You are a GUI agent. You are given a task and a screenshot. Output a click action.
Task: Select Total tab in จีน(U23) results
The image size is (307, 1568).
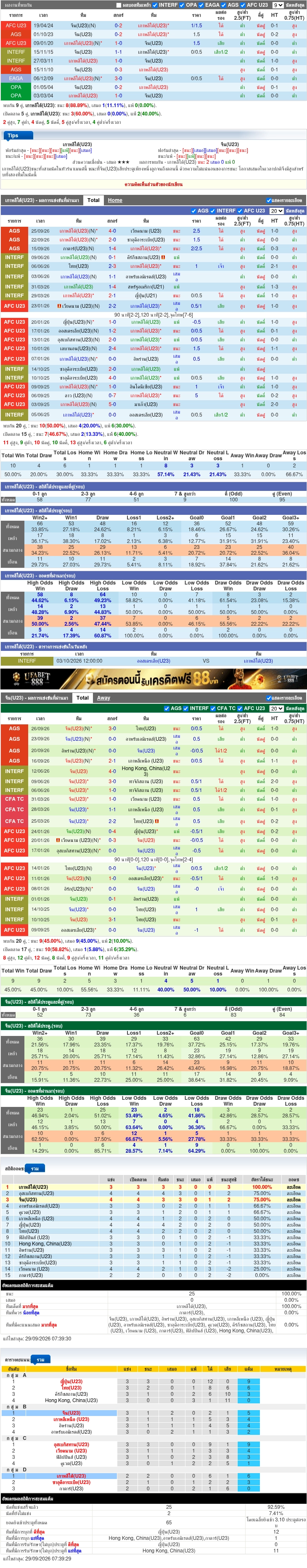[x=82, y=698]
